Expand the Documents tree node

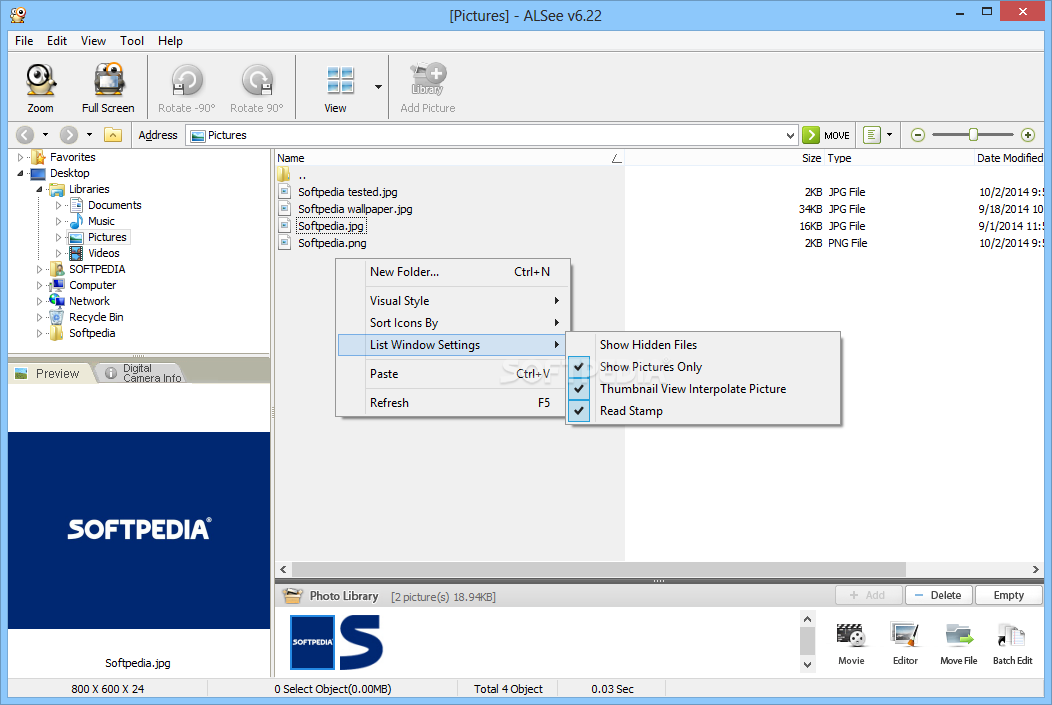pyautogui.click(x=58, y=205)
